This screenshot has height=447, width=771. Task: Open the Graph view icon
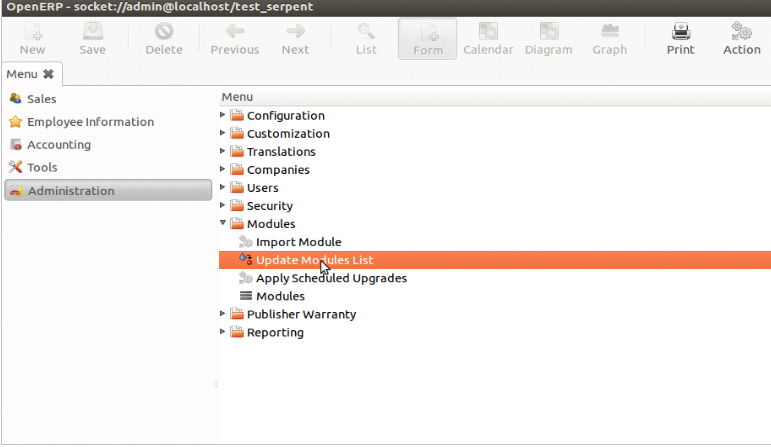[610, 30]
